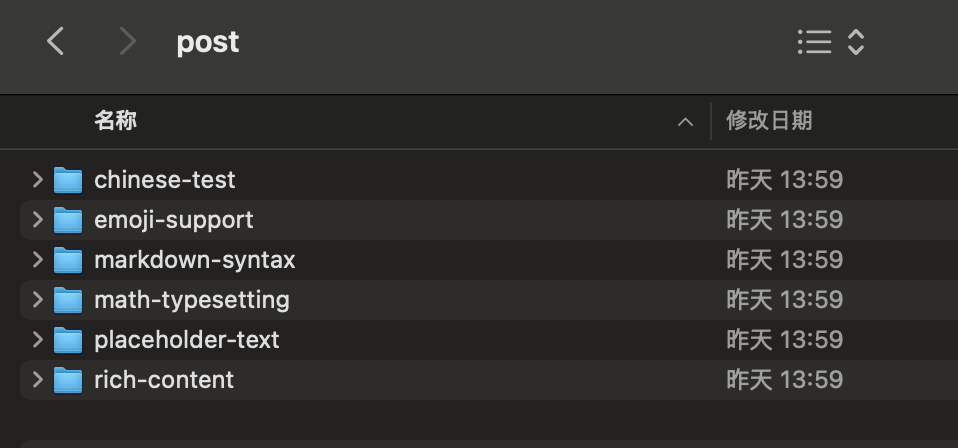Click the rich-content folder icon
The image size is (958, 448).
[68, 380]
